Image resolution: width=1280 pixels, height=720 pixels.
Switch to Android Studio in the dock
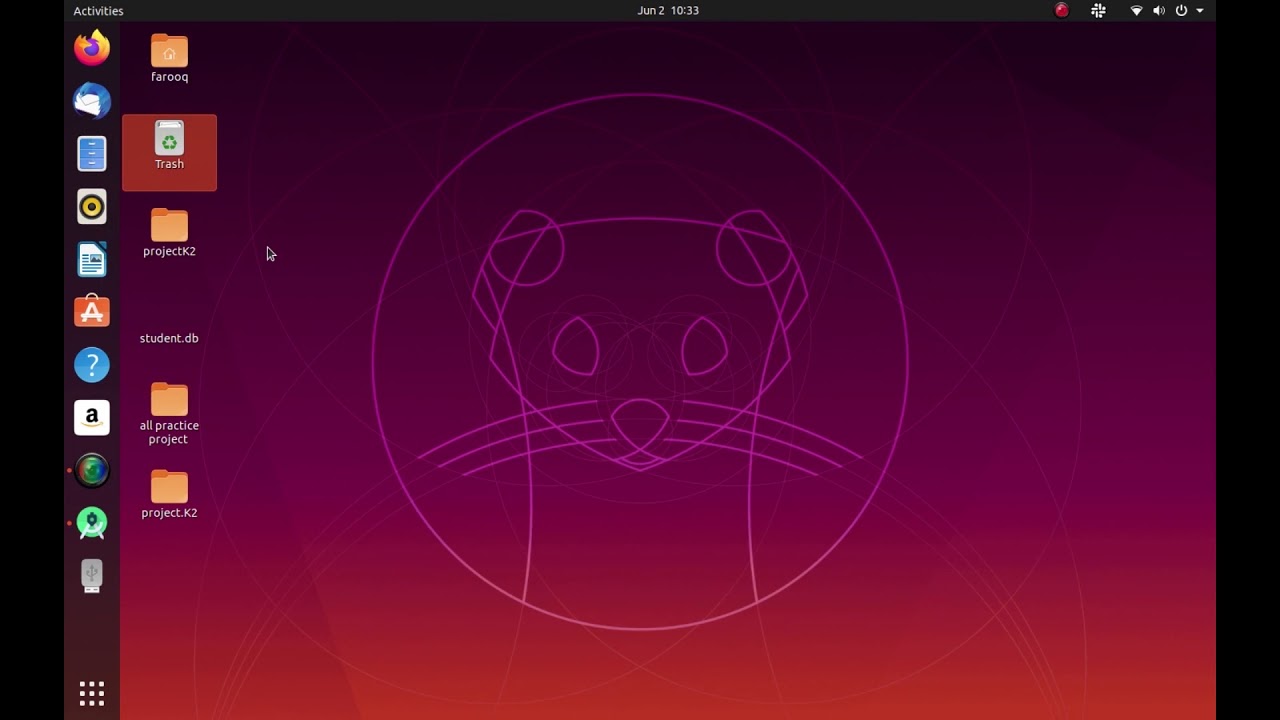coord(92,523)
